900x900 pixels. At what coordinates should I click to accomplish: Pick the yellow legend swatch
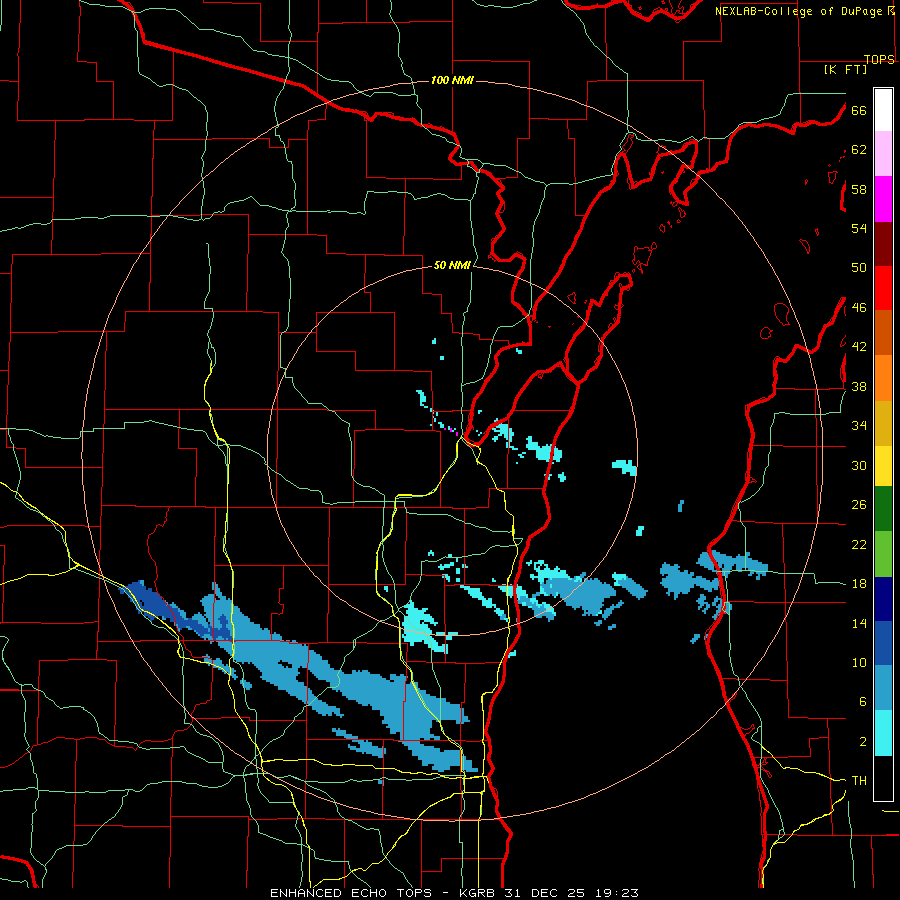pyautogui.click(x=883, y=465)
